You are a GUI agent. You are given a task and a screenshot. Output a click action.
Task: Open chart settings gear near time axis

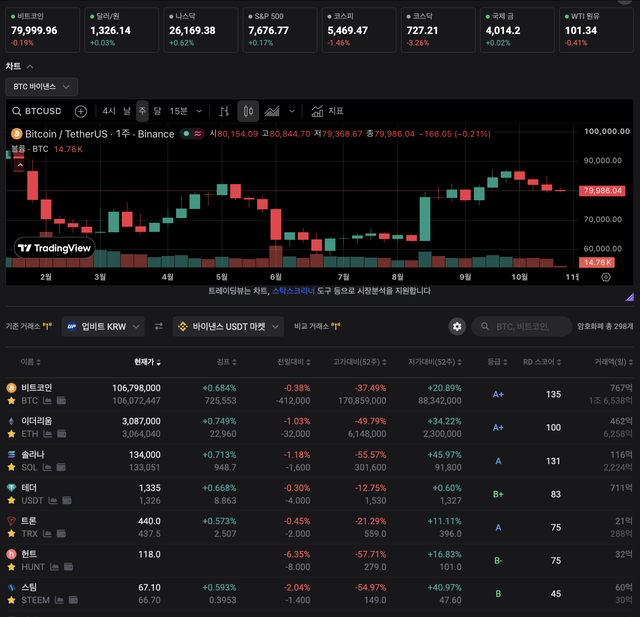coord(606,277)
